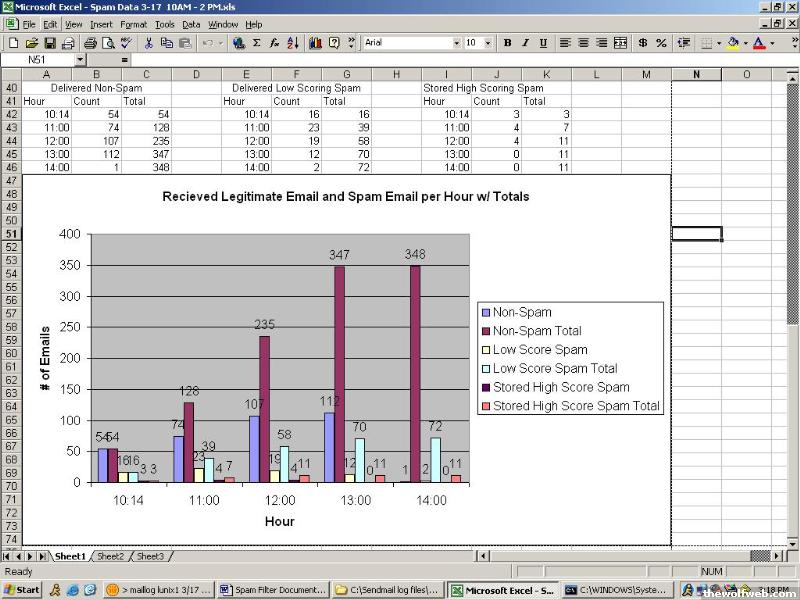Open the Data menu

pos(191,24)
